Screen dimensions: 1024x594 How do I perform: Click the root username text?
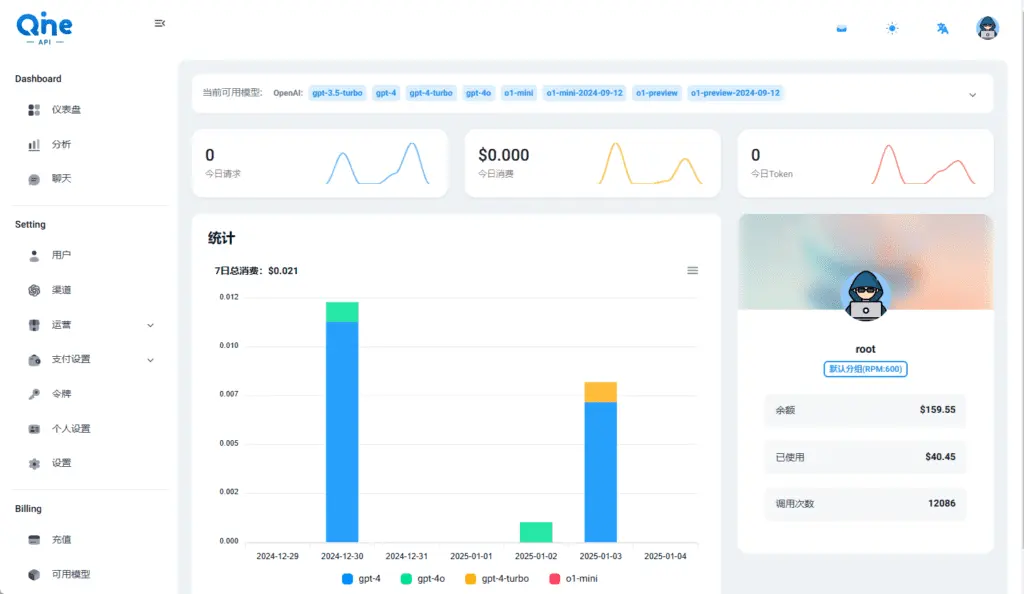tap(865, 349)
